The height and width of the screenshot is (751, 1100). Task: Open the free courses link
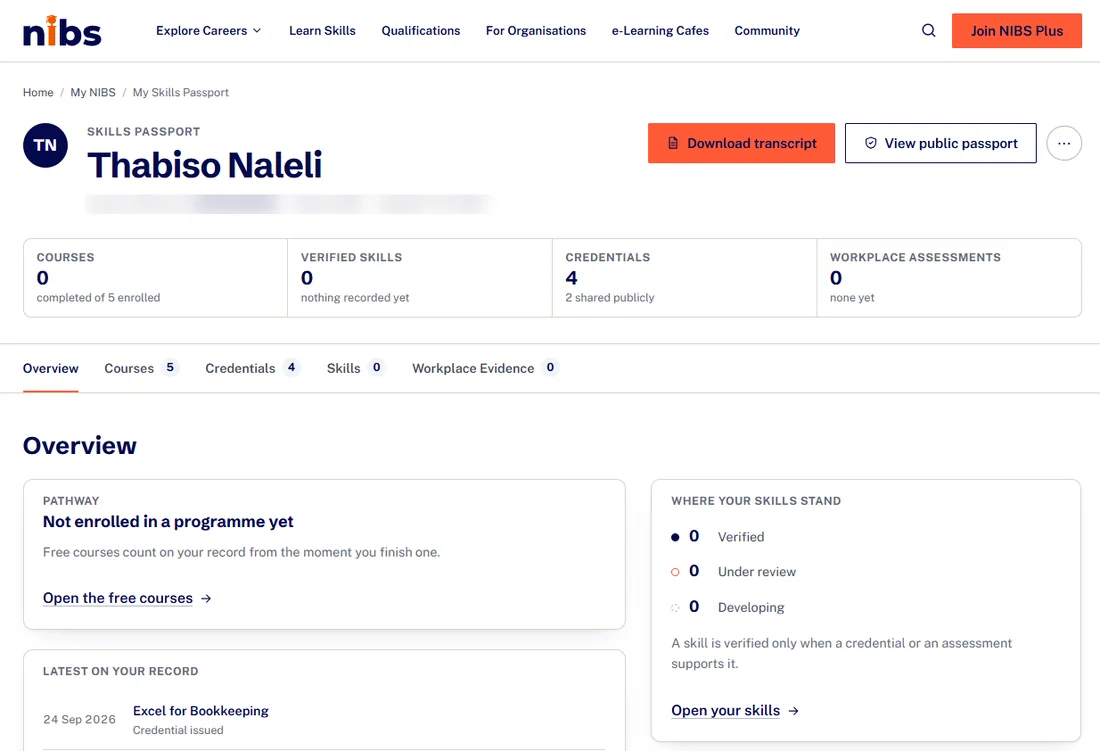click(x=118, y=598)
